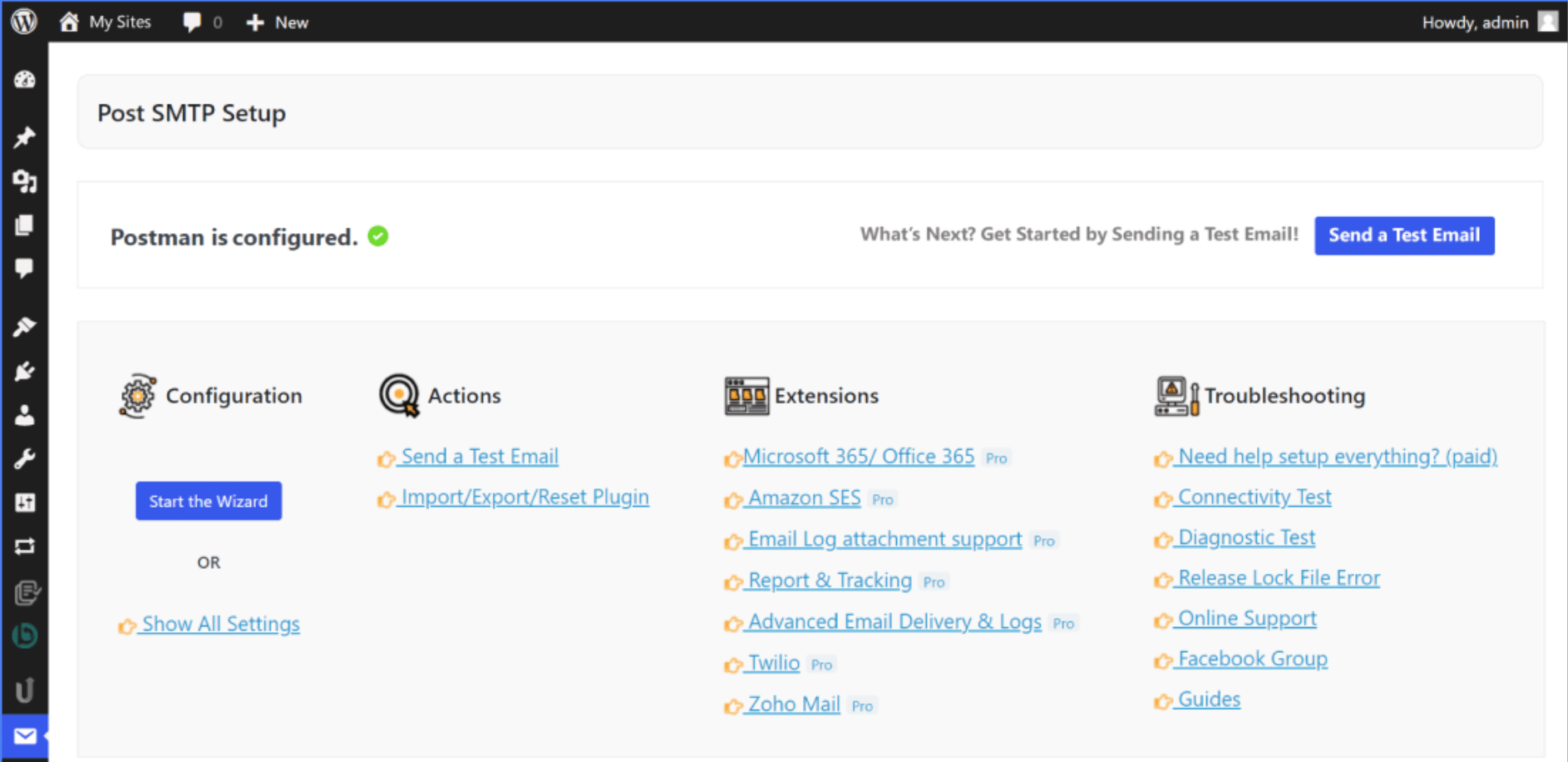Open Posts via the pushpin icon
The height and width of the screenshot is (762, 1568).
(25, 136)
